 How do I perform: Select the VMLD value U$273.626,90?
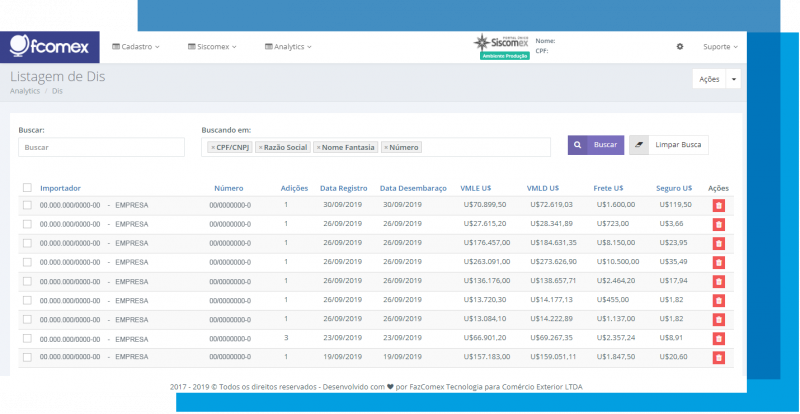(554, 261)
